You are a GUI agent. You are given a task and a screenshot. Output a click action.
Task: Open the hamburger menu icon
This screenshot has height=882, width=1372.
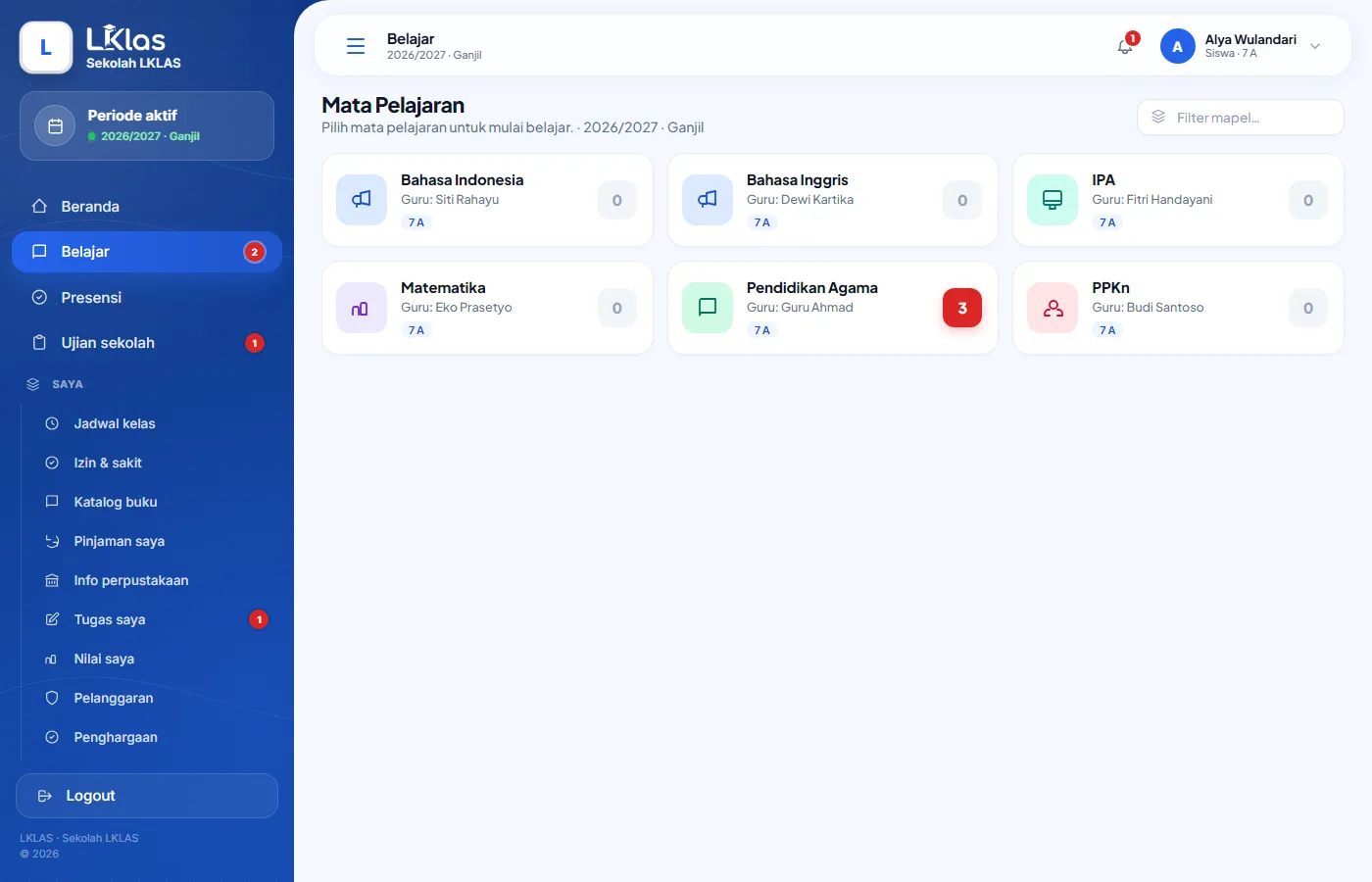[356, 46]
